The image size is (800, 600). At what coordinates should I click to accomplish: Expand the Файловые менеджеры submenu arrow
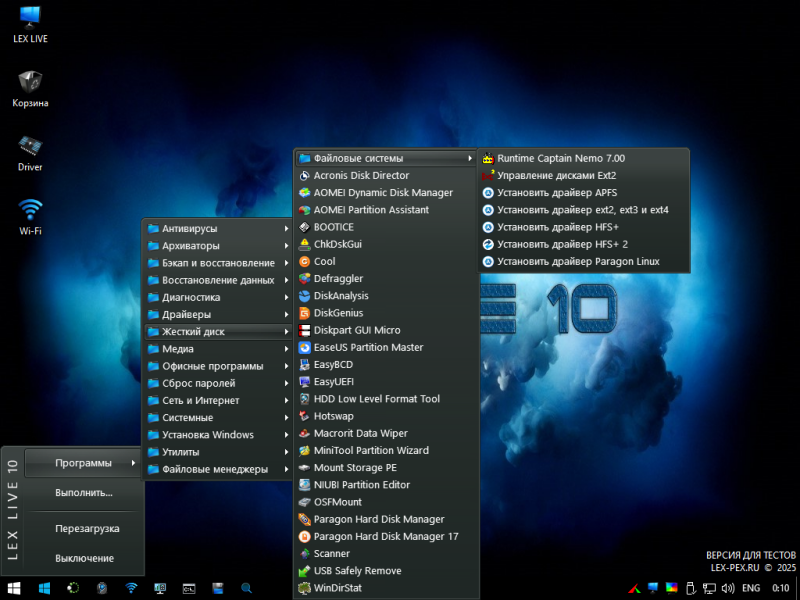pos(286,469)
